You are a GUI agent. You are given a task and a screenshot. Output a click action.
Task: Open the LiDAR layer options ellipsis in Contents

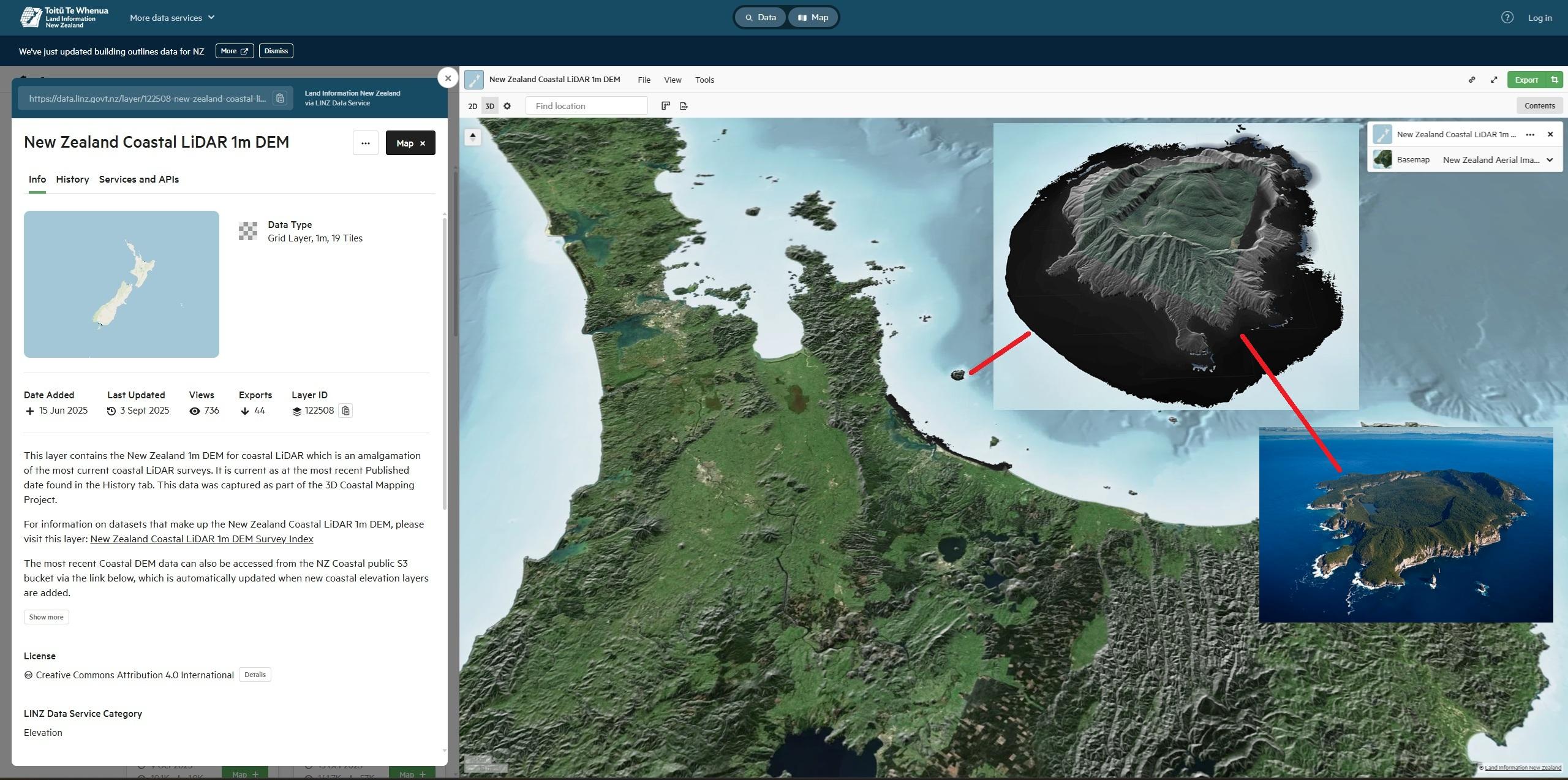coord(1530,134)
